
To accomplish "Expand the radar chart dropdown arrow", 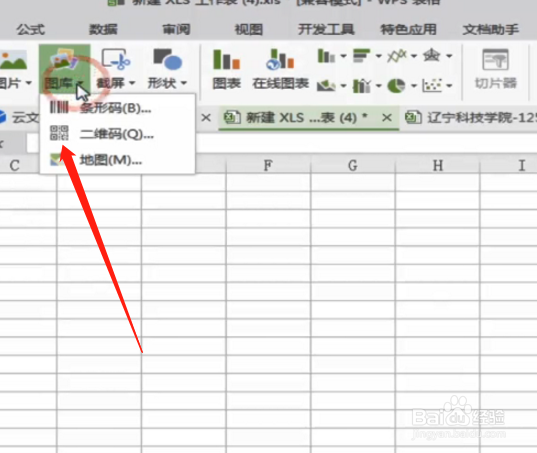I will coord(449,56).
